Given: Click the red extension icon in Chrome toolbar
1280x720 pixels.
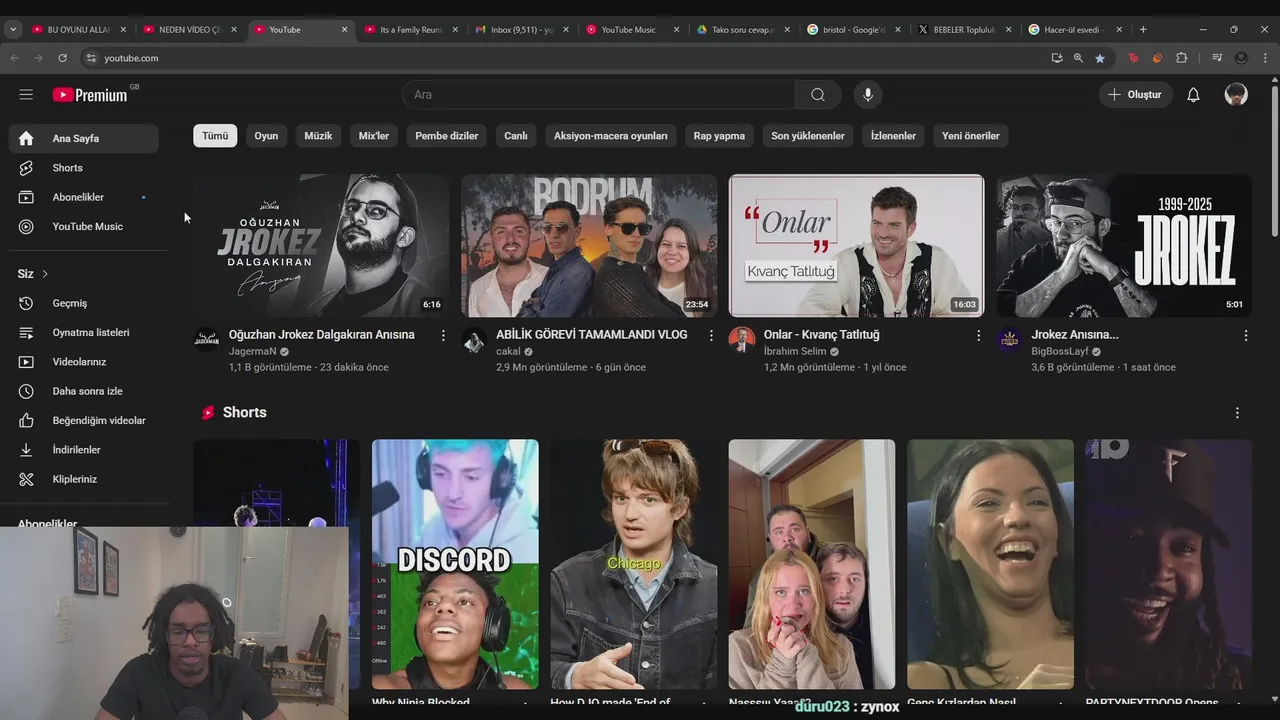Looking at the screenshot, I should point(1133,58).
